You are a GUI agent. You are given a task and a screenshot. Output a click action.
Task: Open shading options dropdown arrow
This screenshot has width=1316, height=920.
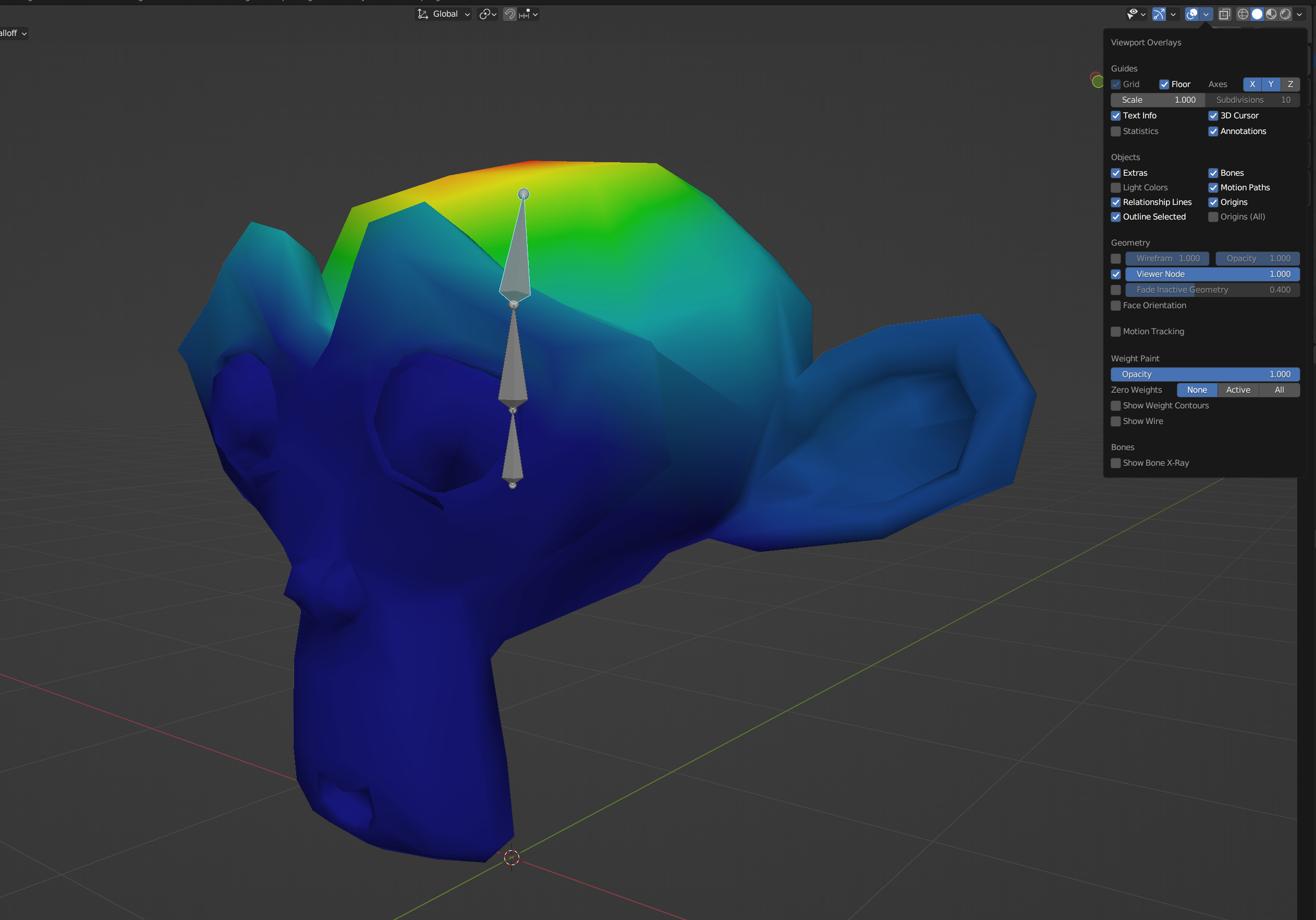(1299, 14)
